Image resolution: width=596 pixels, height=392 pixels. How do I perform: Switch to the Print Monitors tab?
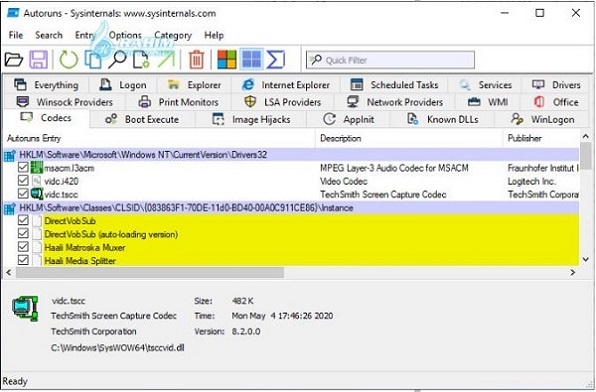(178, 102)
